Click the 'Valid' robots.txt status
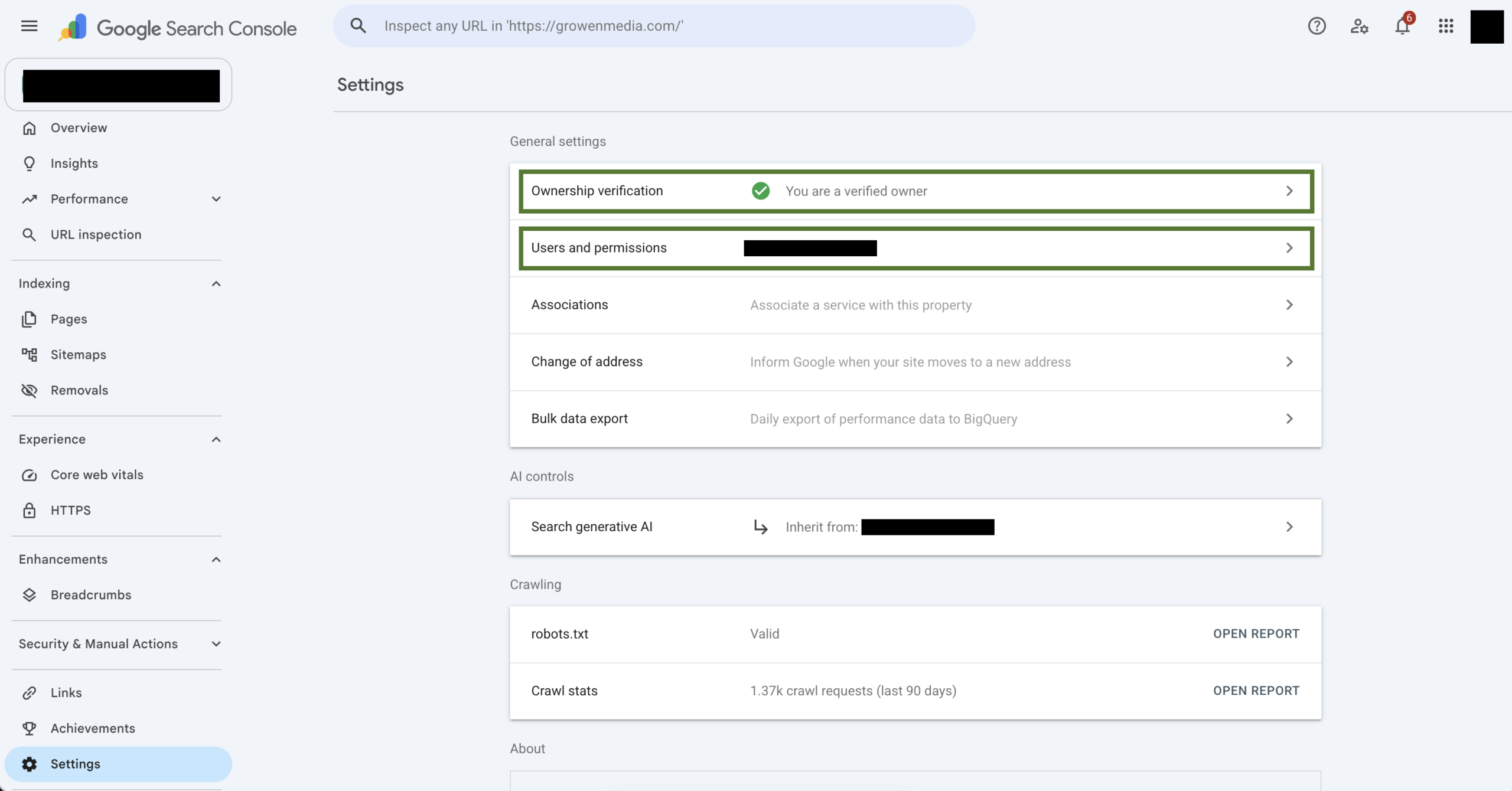1512x791 pixels. tap(765, 634)
